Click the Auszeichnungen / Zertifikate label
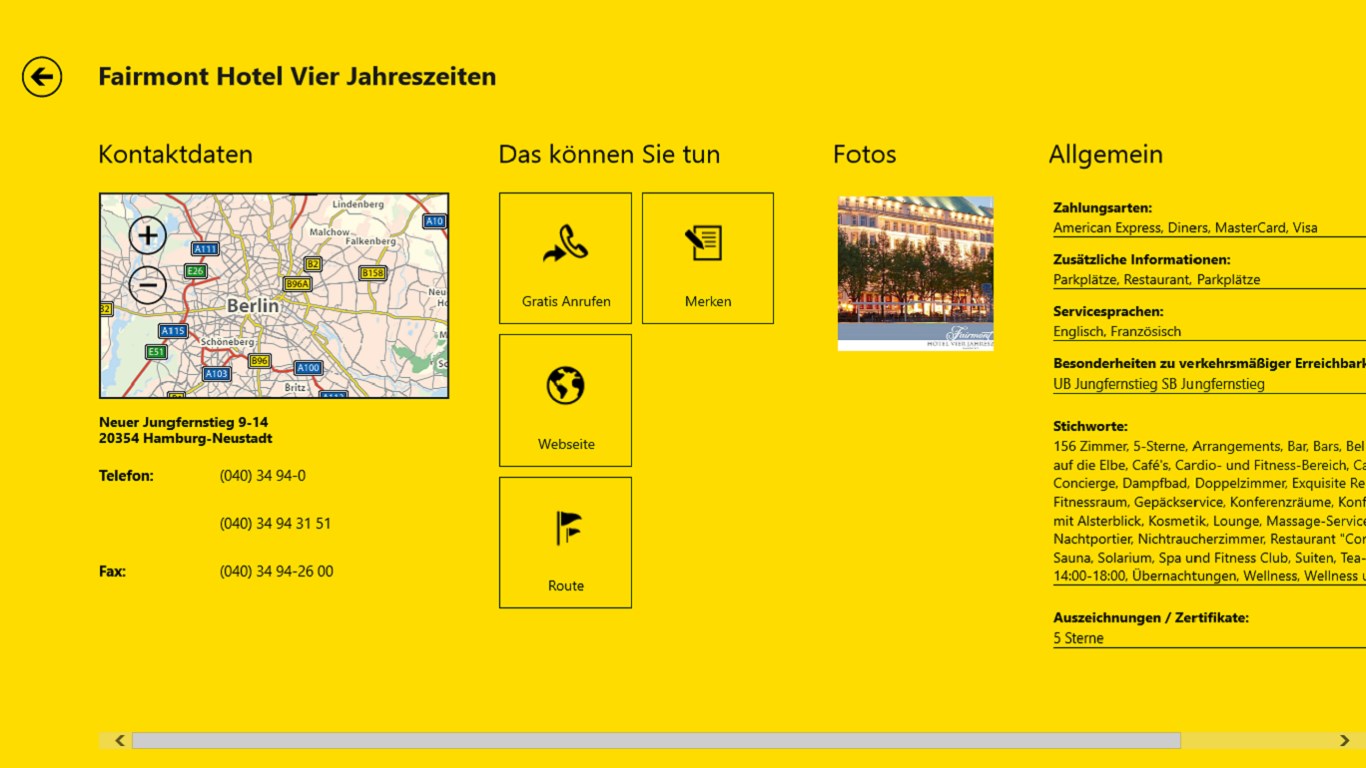This screenshot has width=1366, height=768. (x=1151, y=618)
